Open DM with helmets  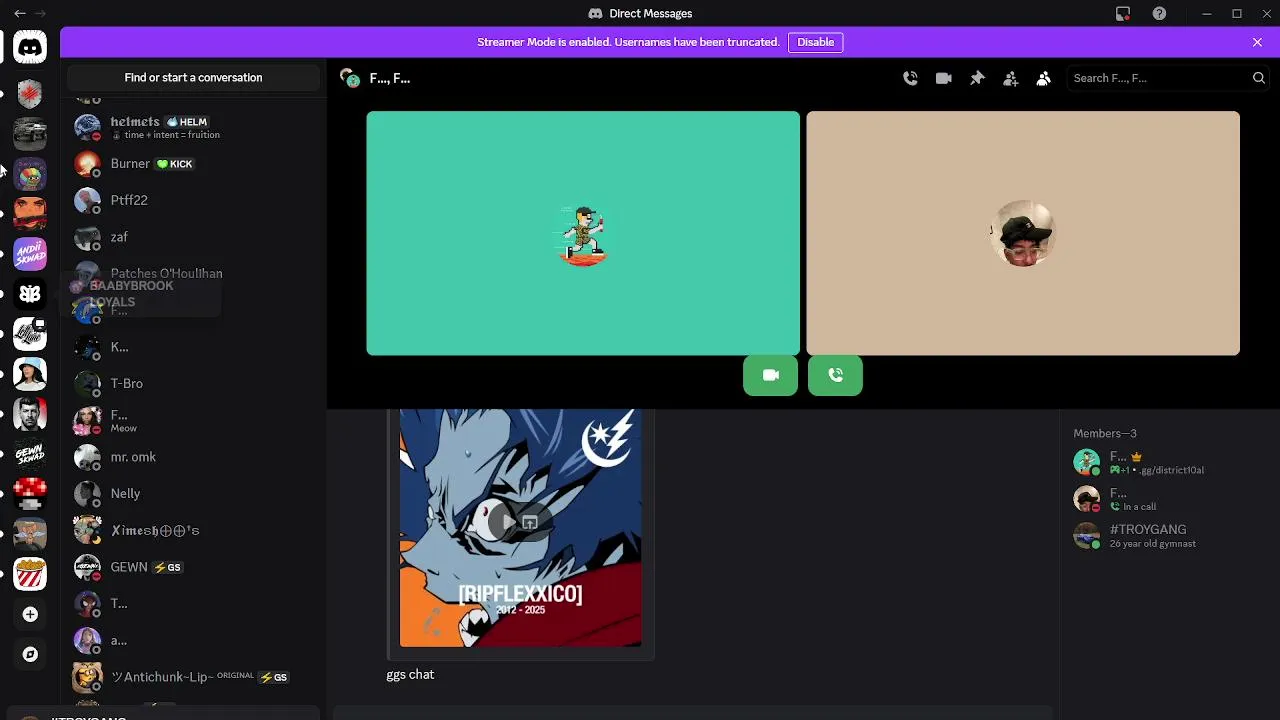pos(194,127)
